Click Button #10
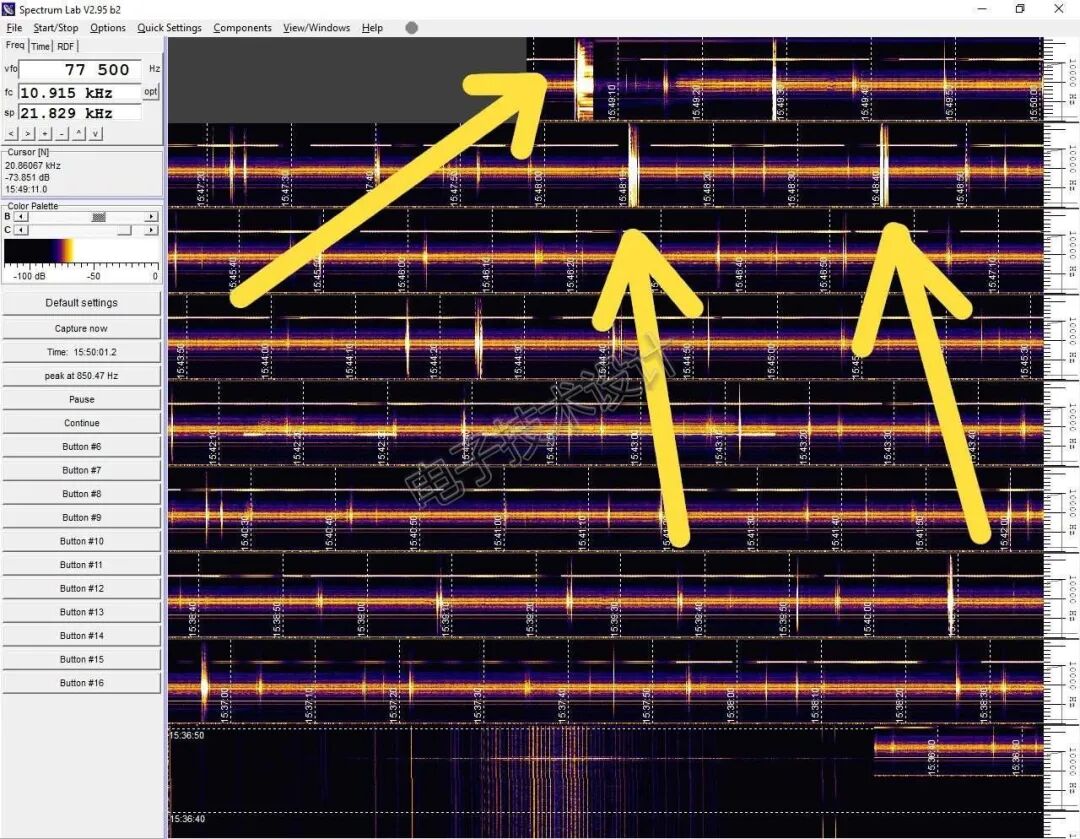 tap(81, 541)
